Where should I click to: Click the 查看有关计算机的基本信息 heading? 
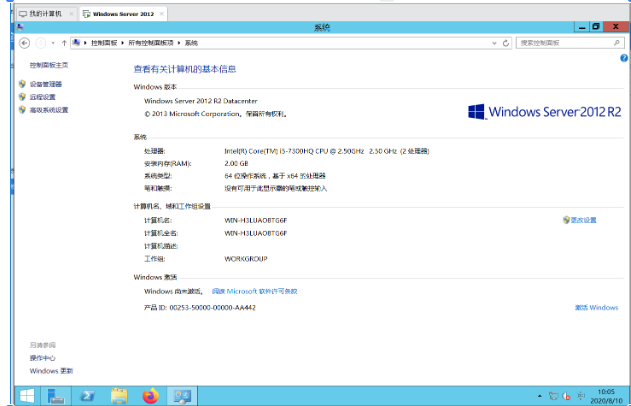coord(185,69)
